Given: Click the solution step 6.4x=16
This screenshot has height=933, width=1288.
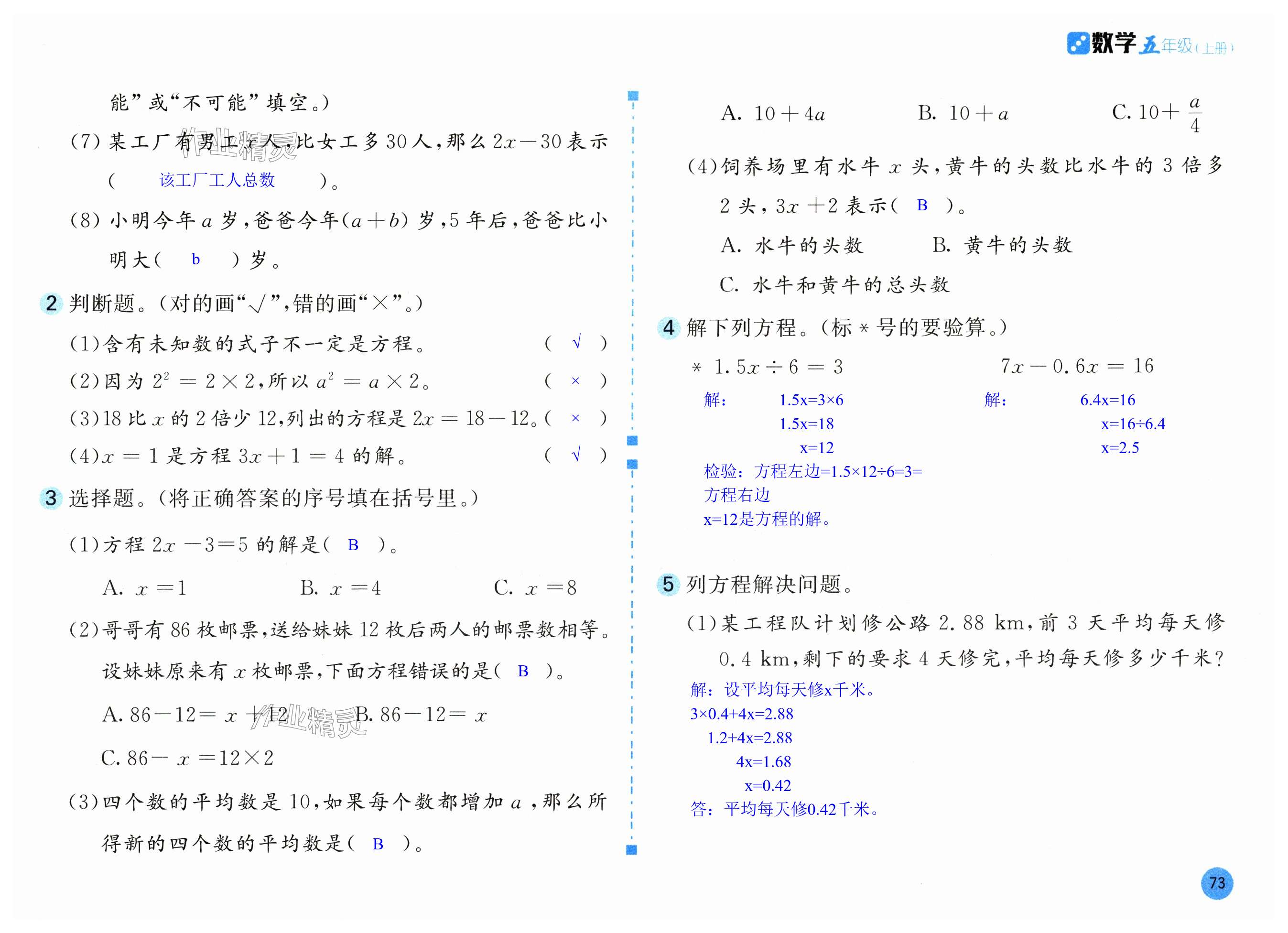Looking at the screenshot, I should [1107, 400].
